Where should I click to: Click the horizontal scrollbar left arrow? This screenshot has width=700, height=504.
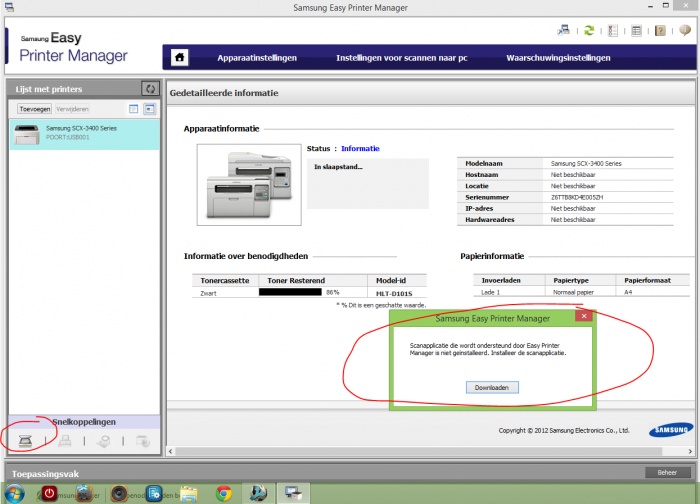tap(171, 451)
